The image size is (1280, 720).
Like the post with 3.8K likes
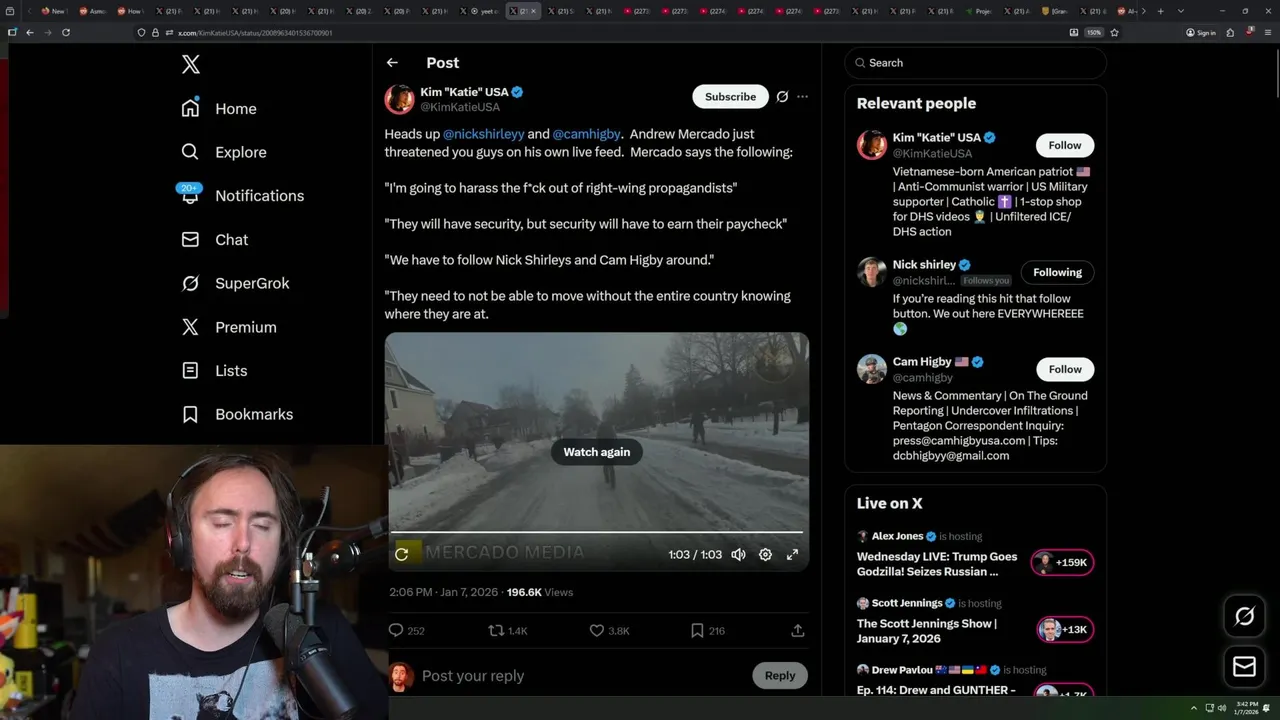click(609, 631)
